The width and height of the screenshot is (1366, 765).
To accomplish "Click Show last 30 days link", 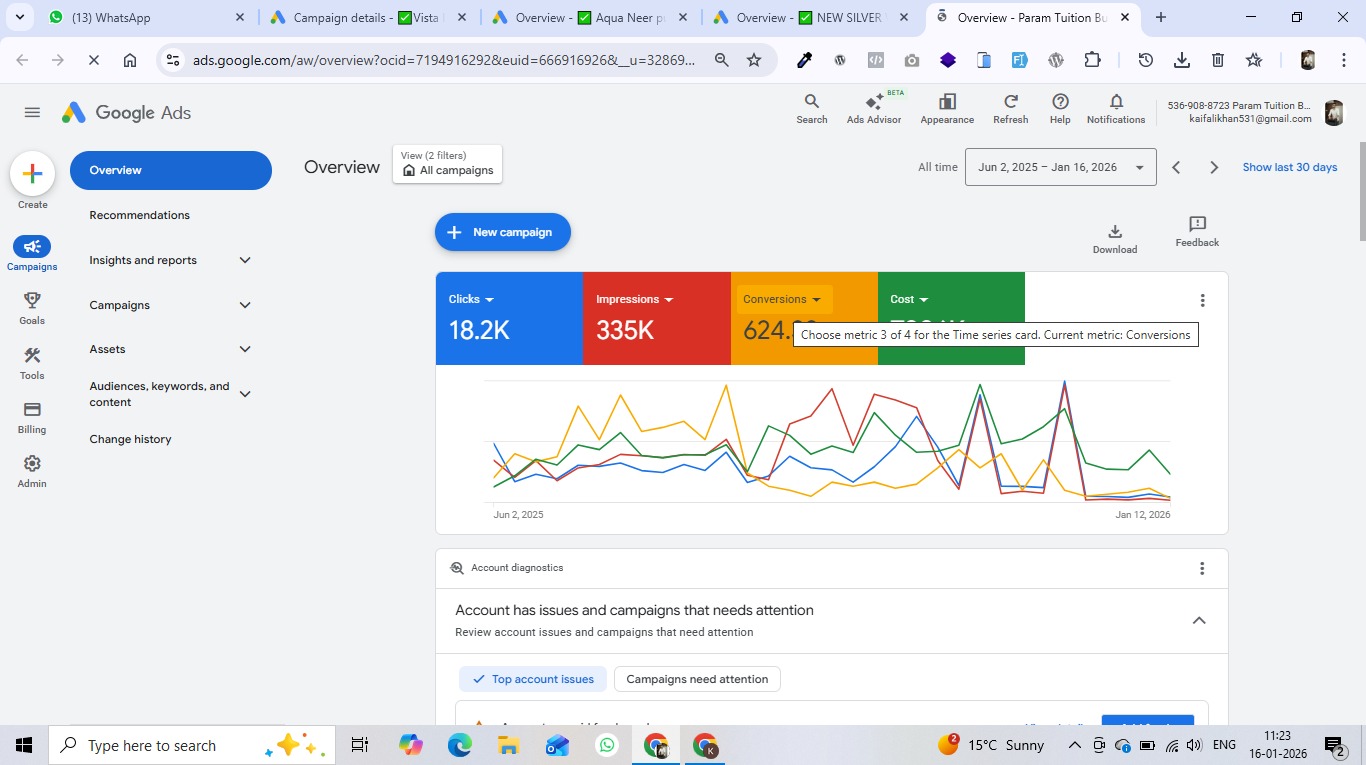I will click(1289, 167).
